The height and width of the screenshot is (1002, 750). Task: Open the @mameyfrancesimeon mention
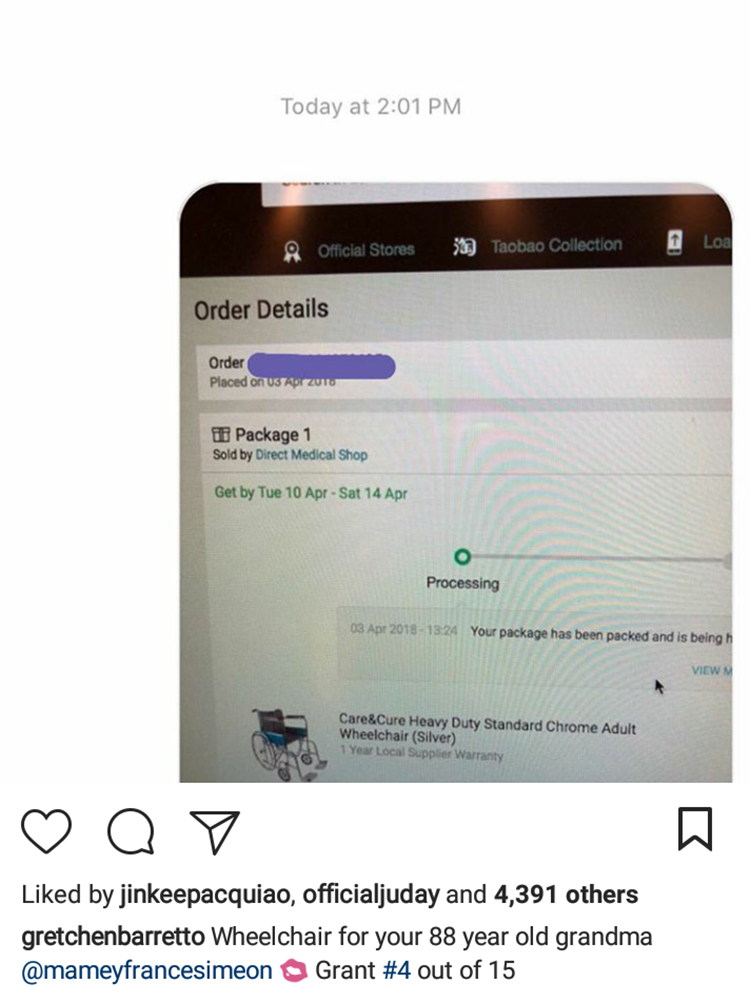[x=147, y=970]
